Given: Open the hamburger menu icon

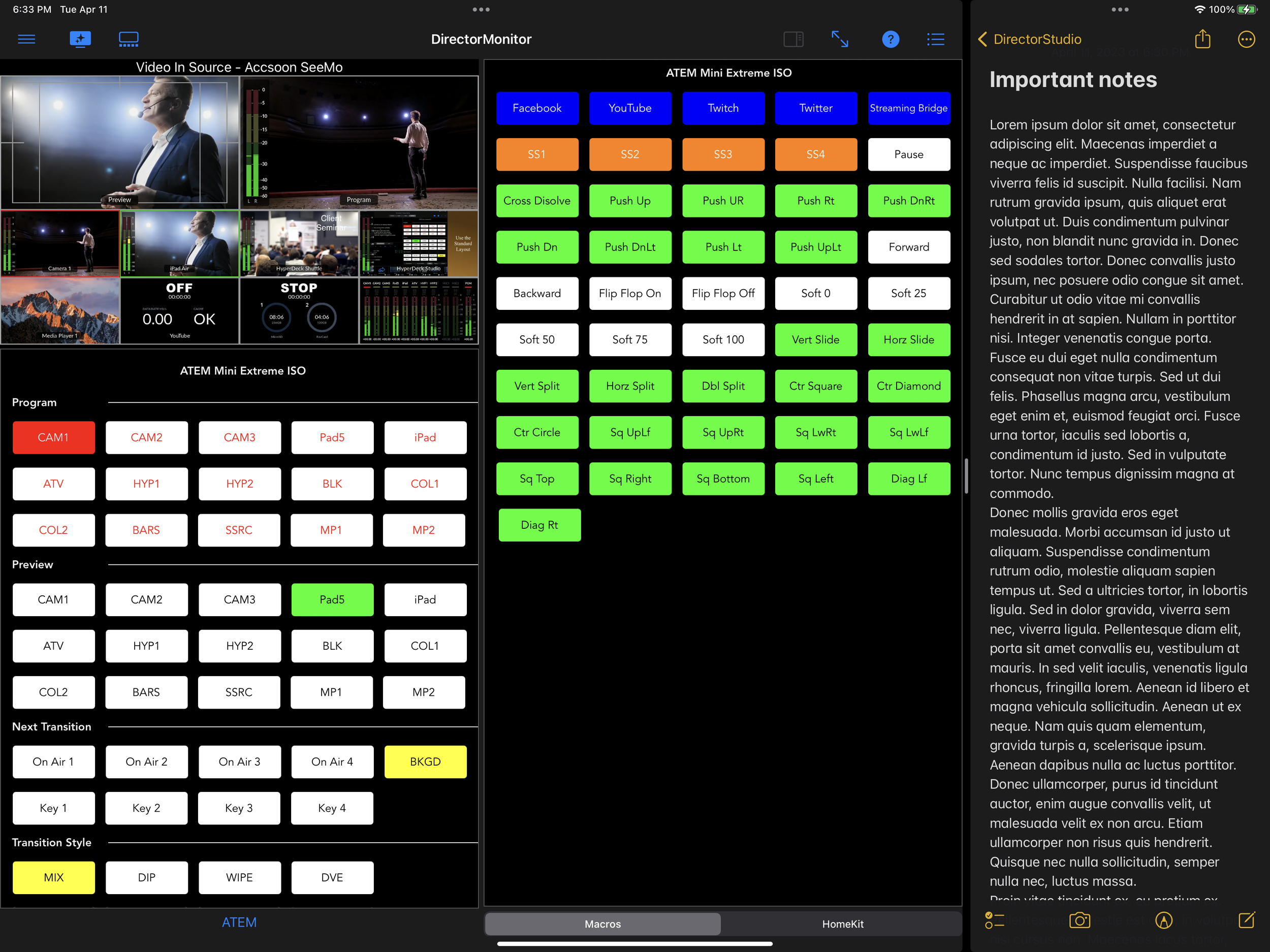Looking at the screenshot, I should 26,39.
